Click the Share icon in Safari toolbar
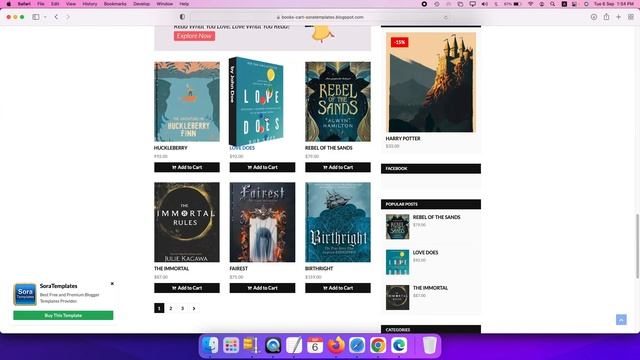Image resolution: width=640 pixels, height=360 pixels. pyautogui.click(x=607, y=17)
